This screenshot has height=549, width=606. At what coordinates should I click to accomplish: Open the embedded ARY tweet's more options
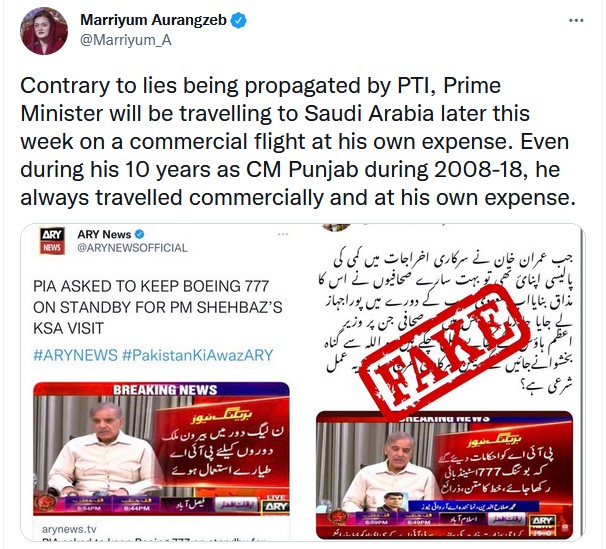[283, 234]
